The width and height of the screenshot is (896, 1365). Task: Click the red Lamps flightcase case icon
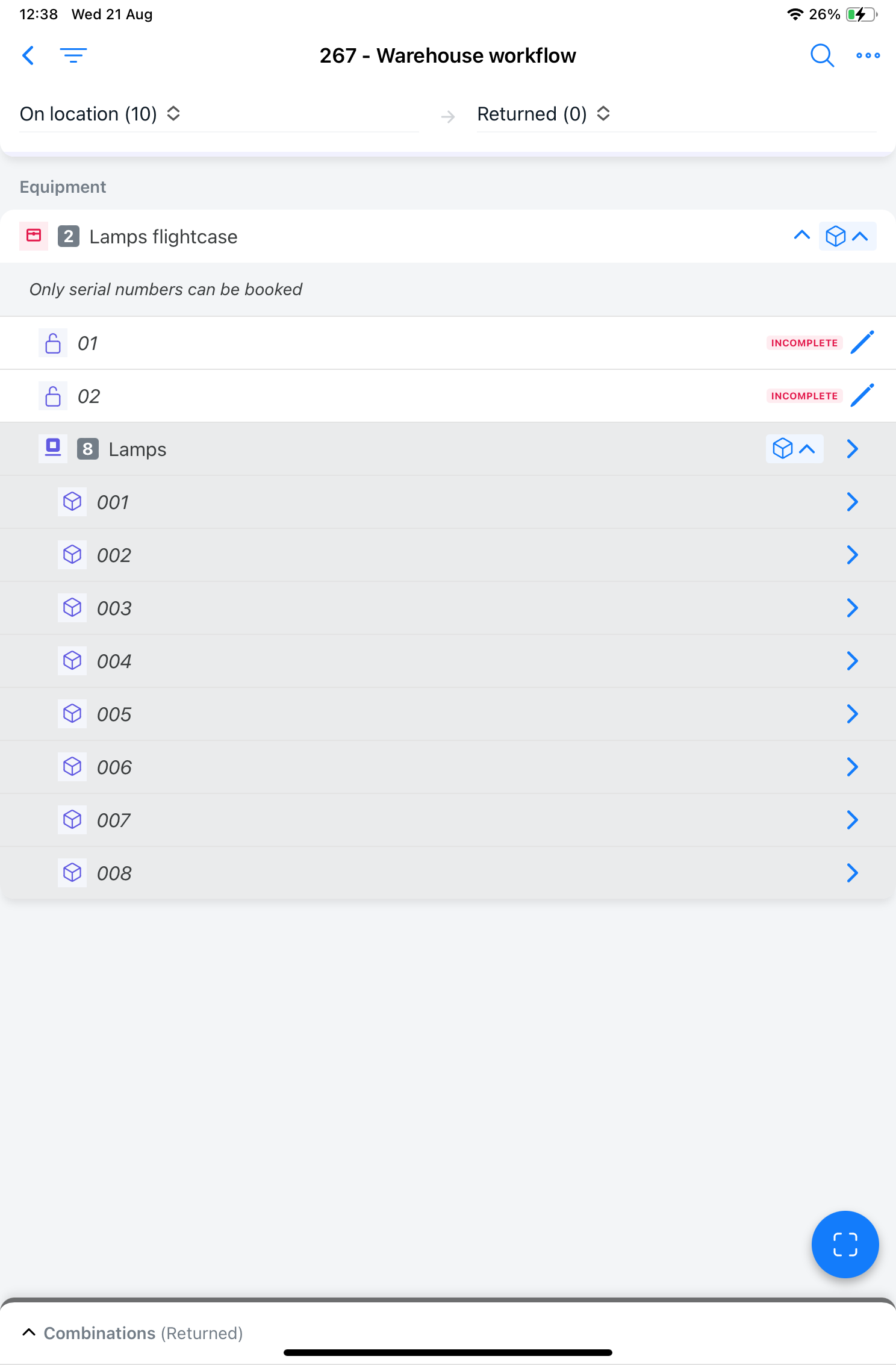point(34,236)
